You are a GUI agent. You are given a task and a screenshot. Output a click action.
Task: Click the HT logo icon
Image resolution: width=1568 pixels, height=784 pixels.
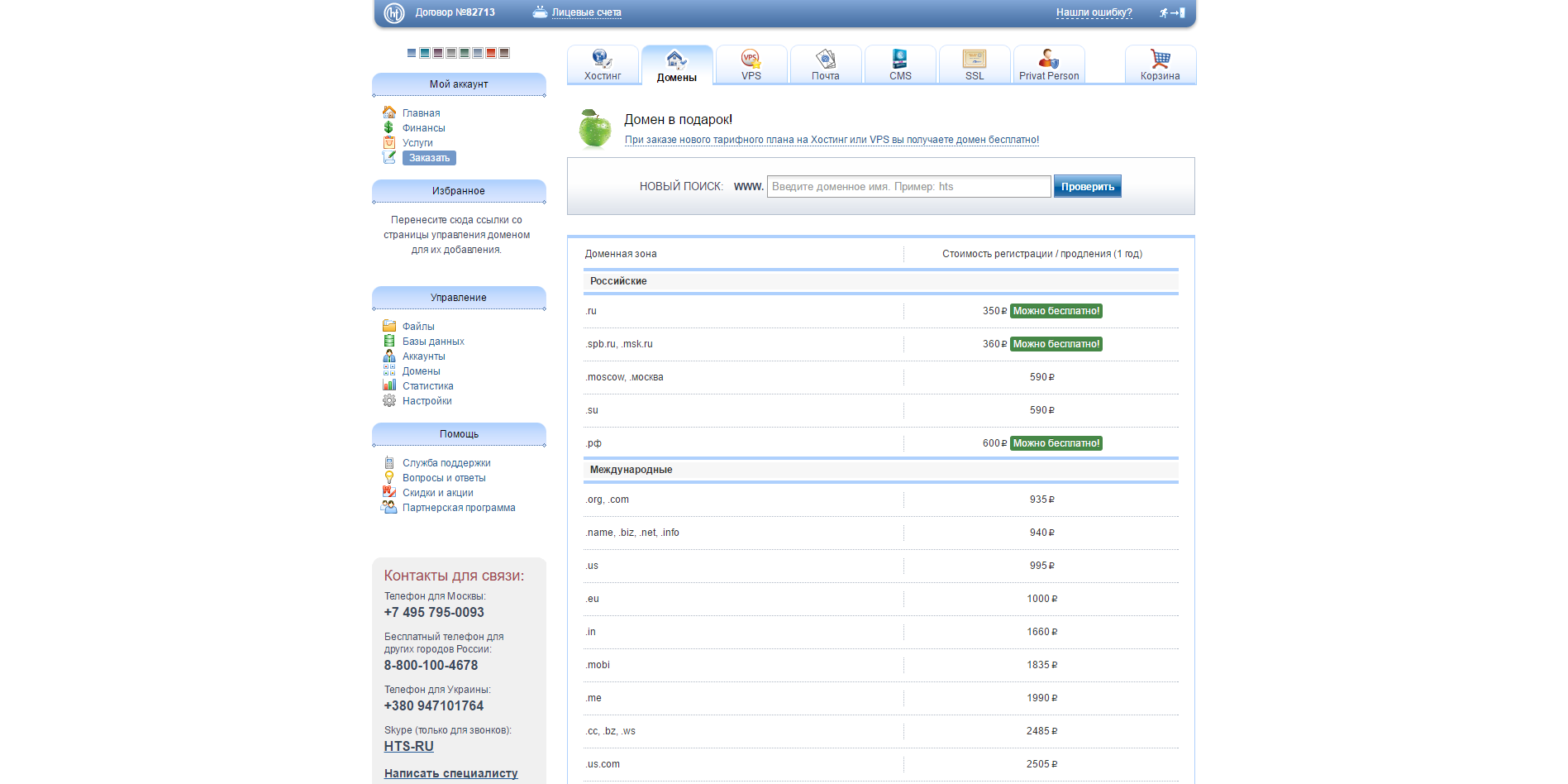394,13
